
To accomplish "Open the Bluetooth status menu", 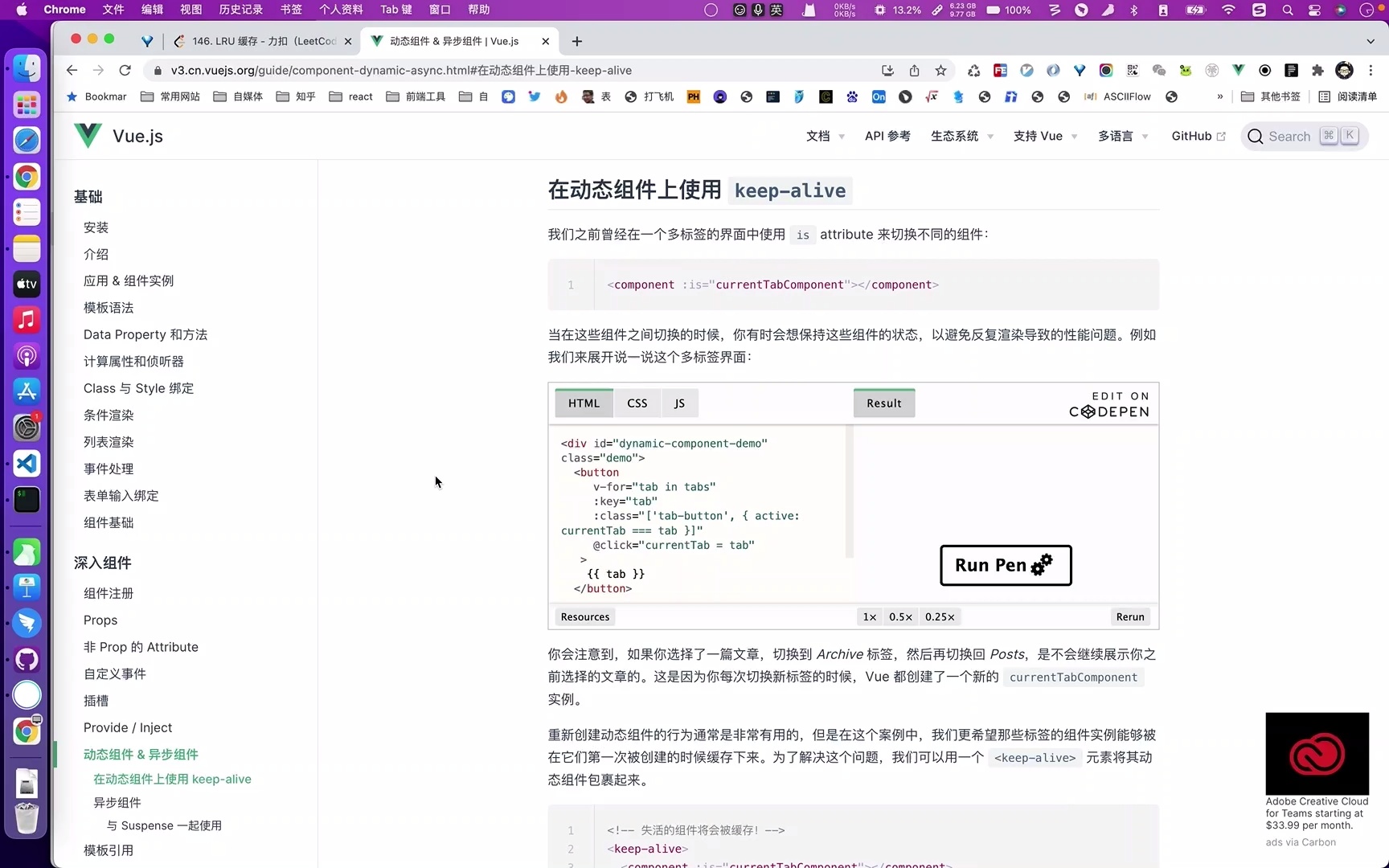I will coord(1133,10).
